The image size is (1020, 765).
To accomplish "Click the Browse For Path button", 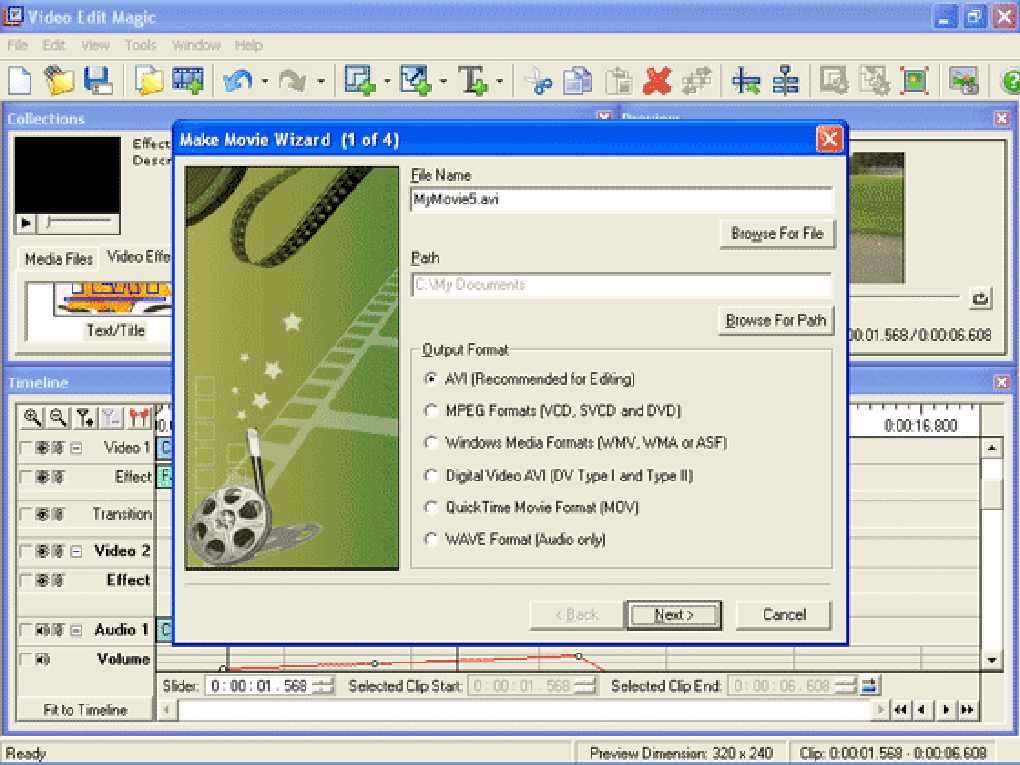I will click(x=775, y=320).
